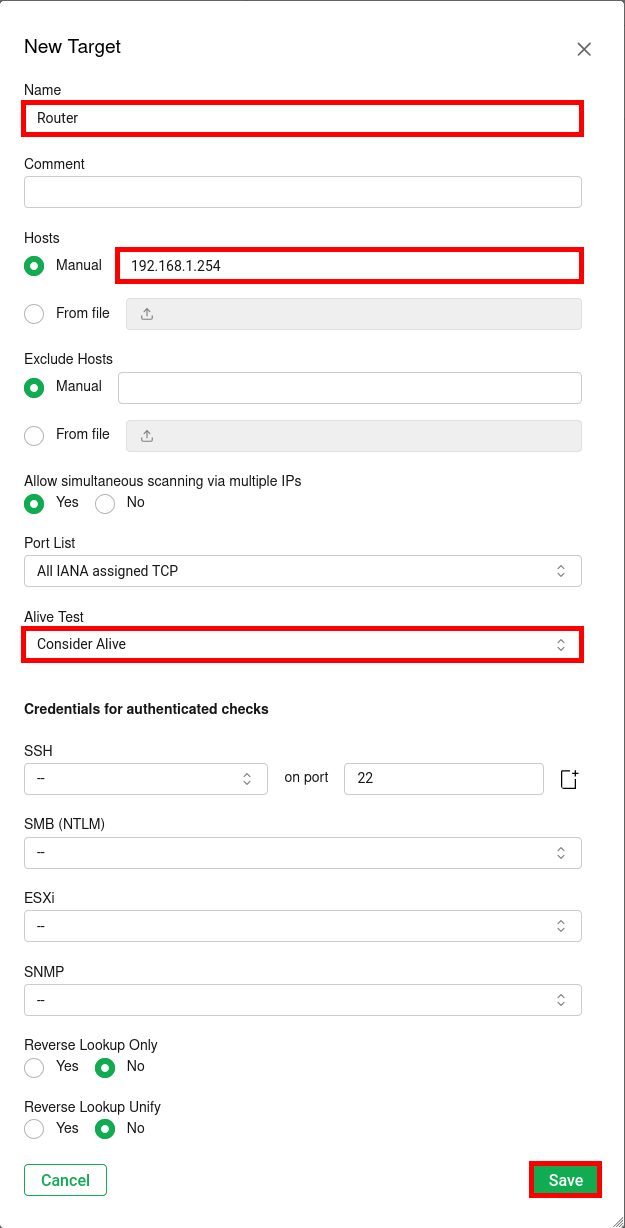Image resolution: width=625 pixels, height=1228 pixels.
Task: Click the SSH port field showing 22
Action: 443,778
